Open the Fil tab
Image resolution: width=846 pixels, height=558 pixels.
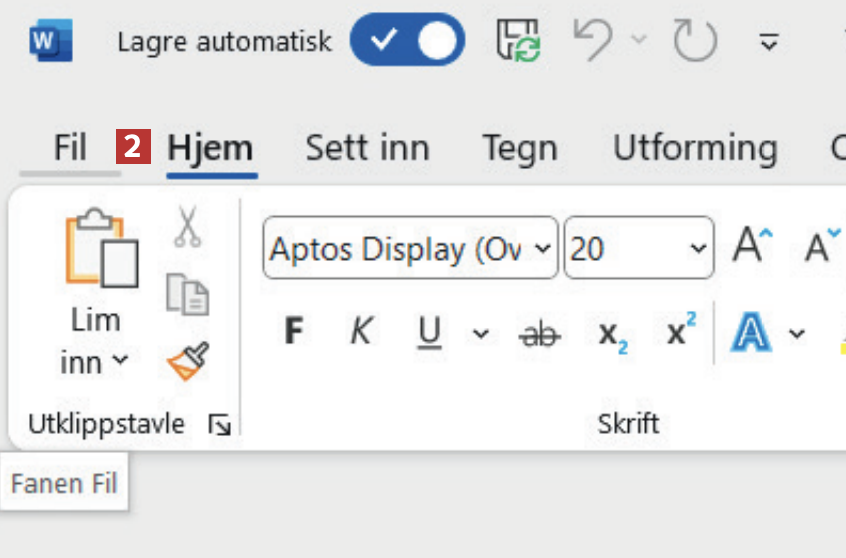(x=70, y=149)
